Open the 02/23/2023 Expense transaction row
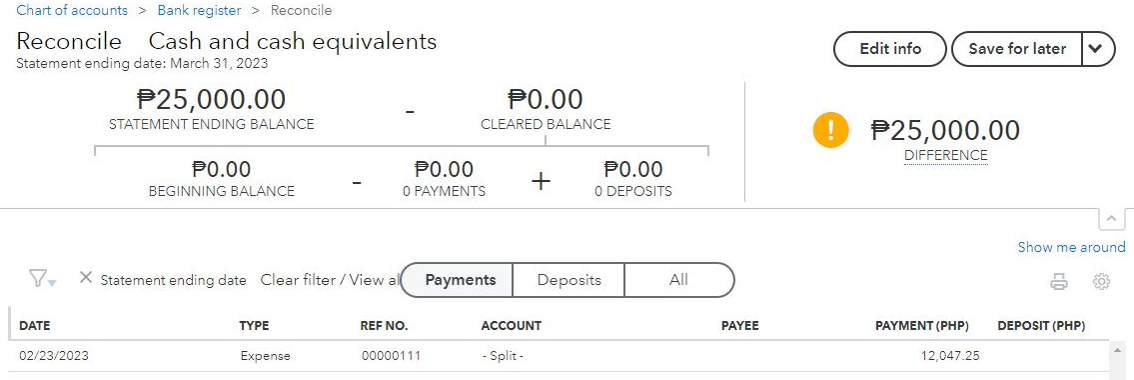1134x380 pixels. point(558,356)
